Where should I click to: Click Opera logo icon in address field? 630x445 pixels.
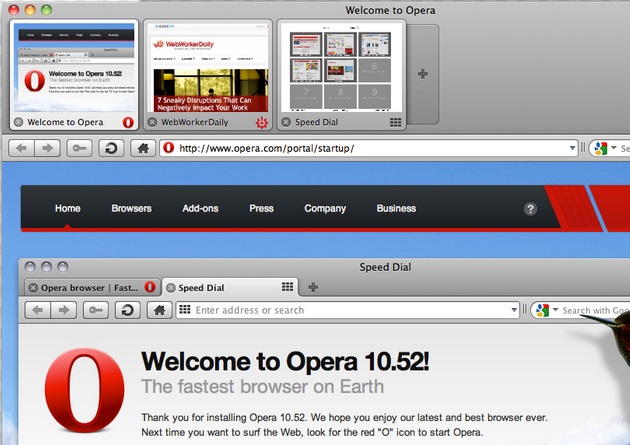pos(169,148)
